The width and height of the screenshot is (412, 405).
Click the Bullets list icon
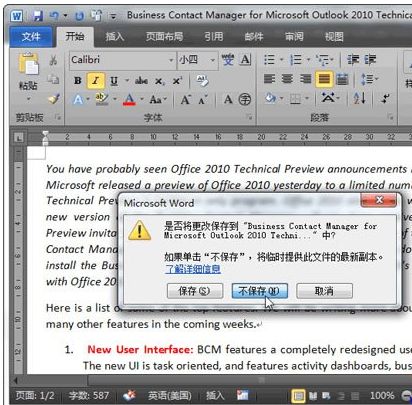point(269,60)
